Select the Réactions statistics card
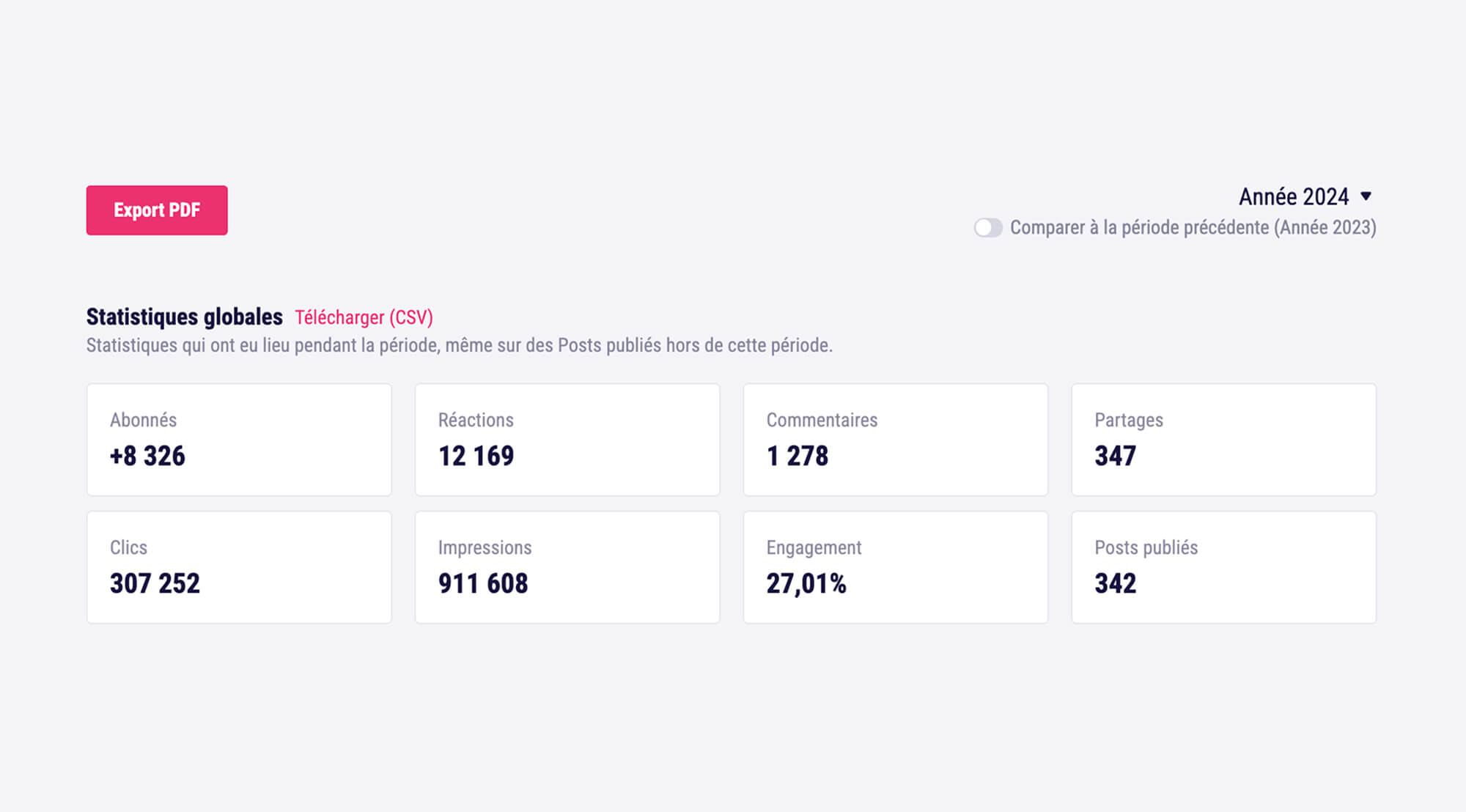Image resolution: width=1466 pixels, height=812 pixels. 567,440
